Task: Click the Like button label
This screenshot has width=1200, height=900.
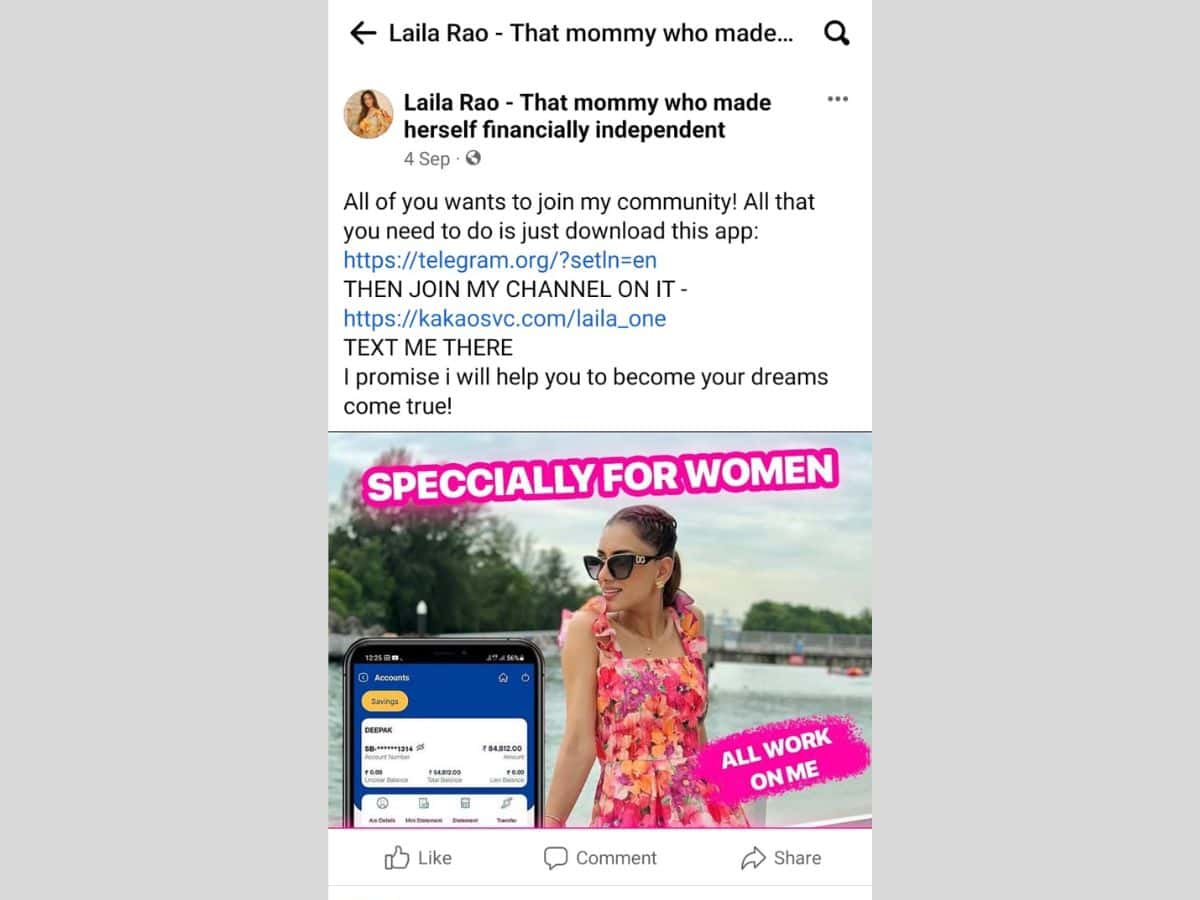Action: click(435, 858)
